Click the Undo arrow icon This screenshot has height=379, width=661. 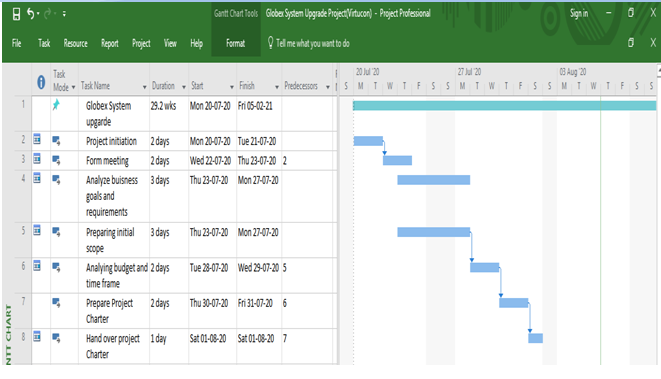[30, 13]
